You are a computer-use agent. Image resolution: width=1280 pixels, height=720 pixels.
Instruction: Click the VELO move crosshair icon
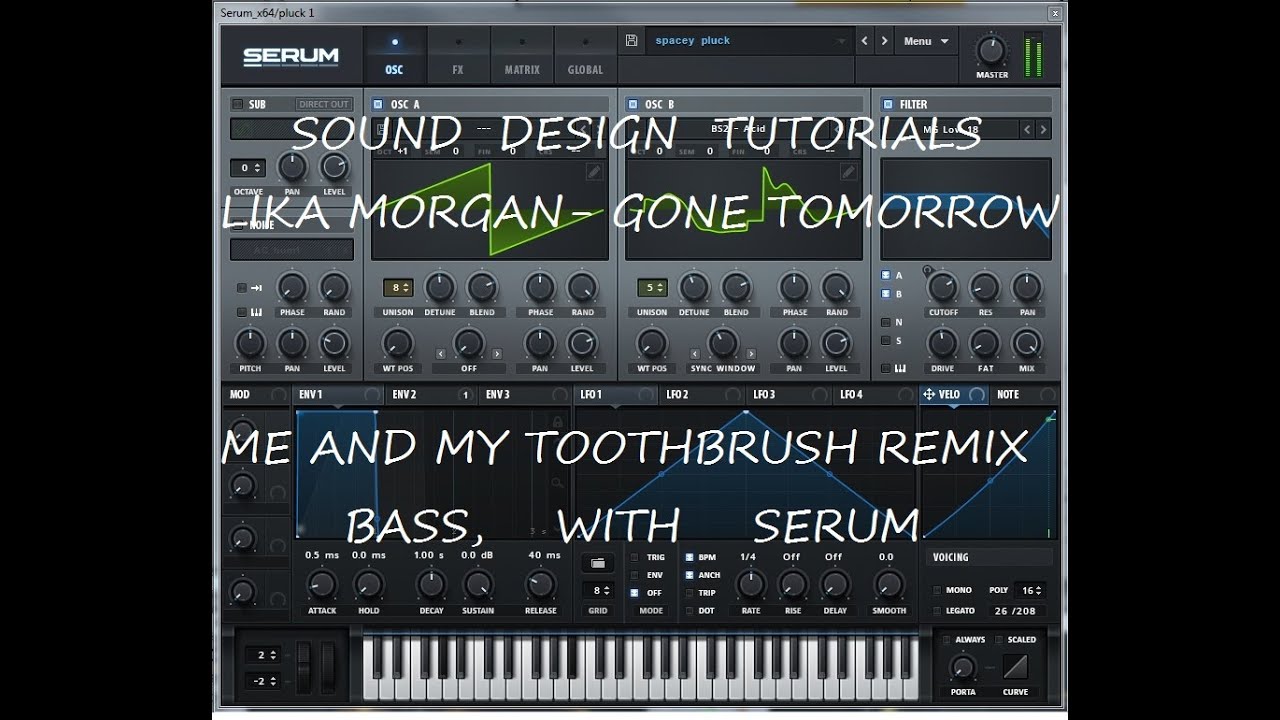click(x=930, y=394)
